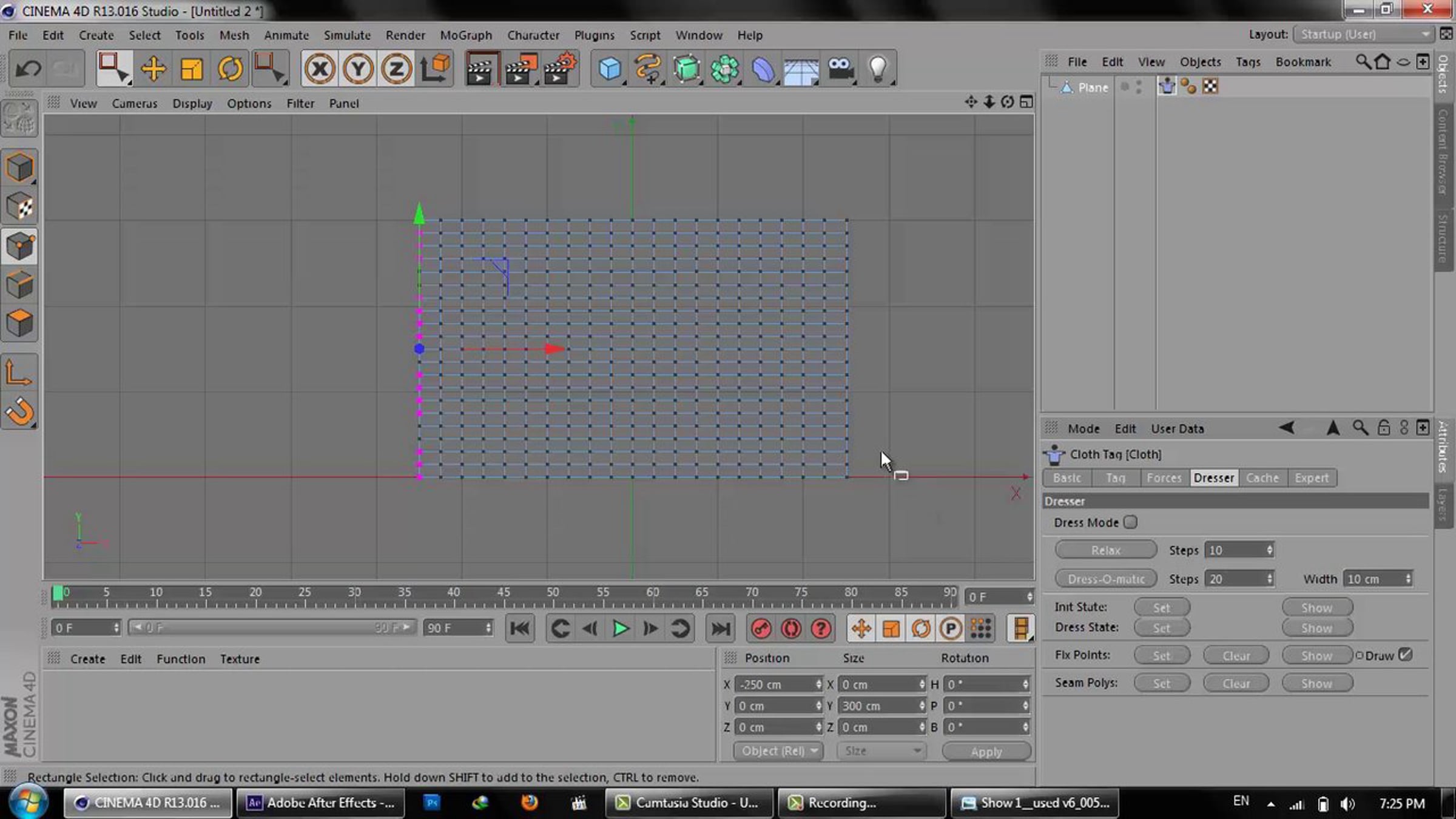Select the Rotate tool in toolbar
The width and height of the screenshot is (1456, 819).
230,69
